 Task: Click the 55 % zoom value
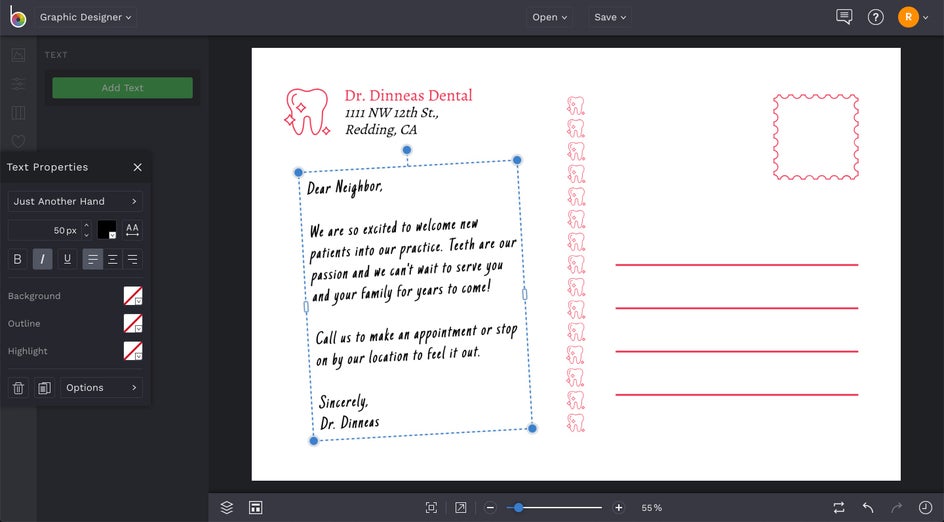[651, 508]
